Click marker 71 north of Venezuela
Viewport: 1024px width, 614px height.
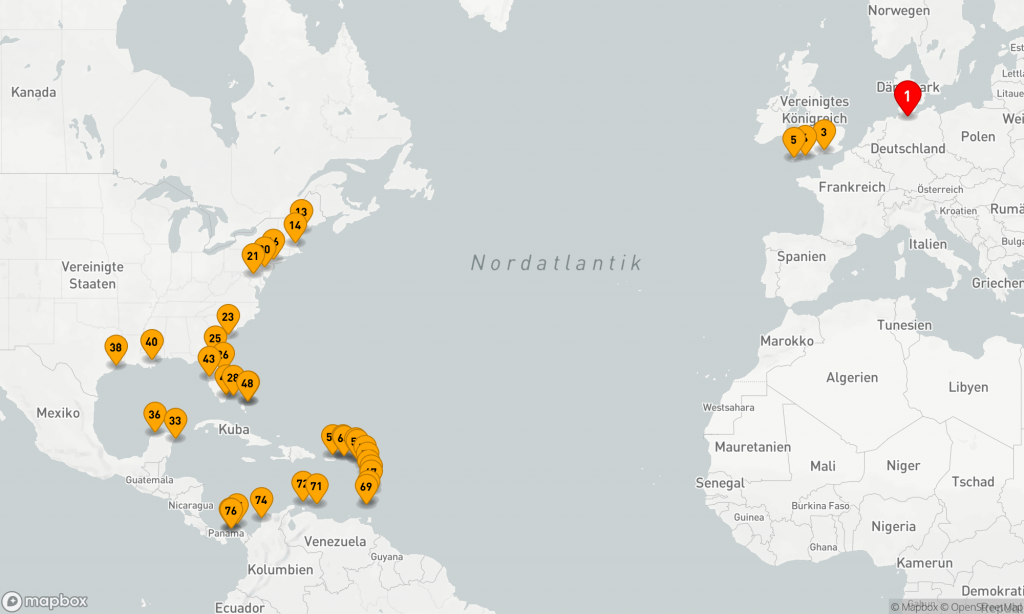[x=317, y=487]
